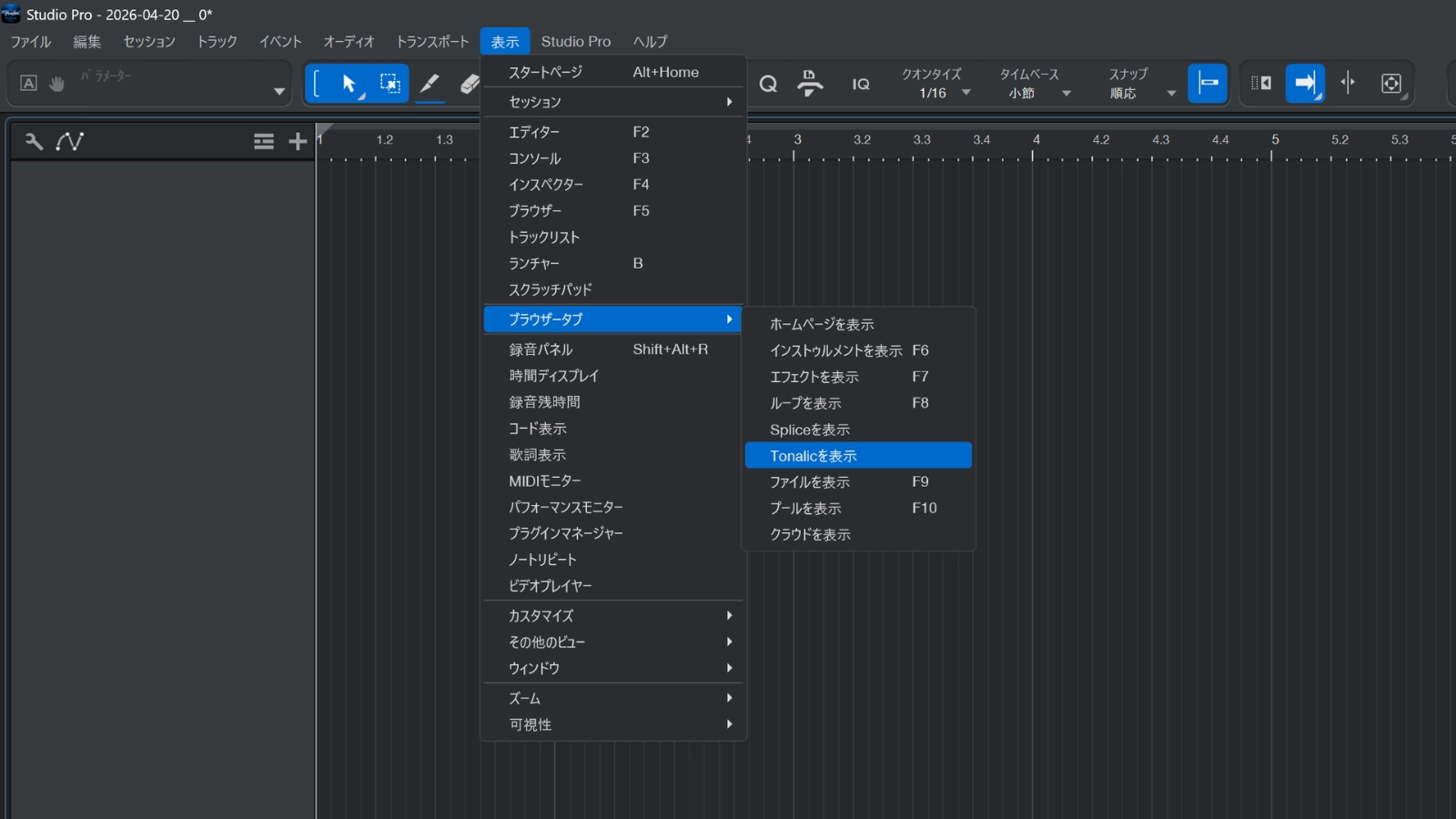The height and width of the screenshot is (819, 1456).
Task: Show automation using the curve icon
Action: (x=70, y=141)
